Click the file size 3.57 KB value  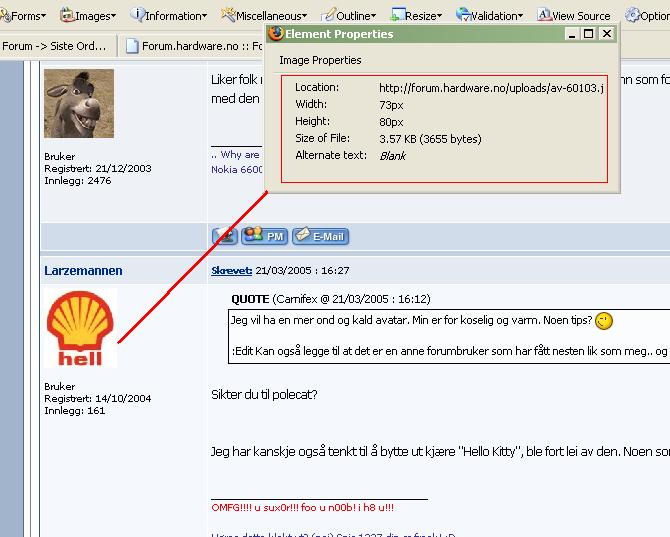(430, 139)
